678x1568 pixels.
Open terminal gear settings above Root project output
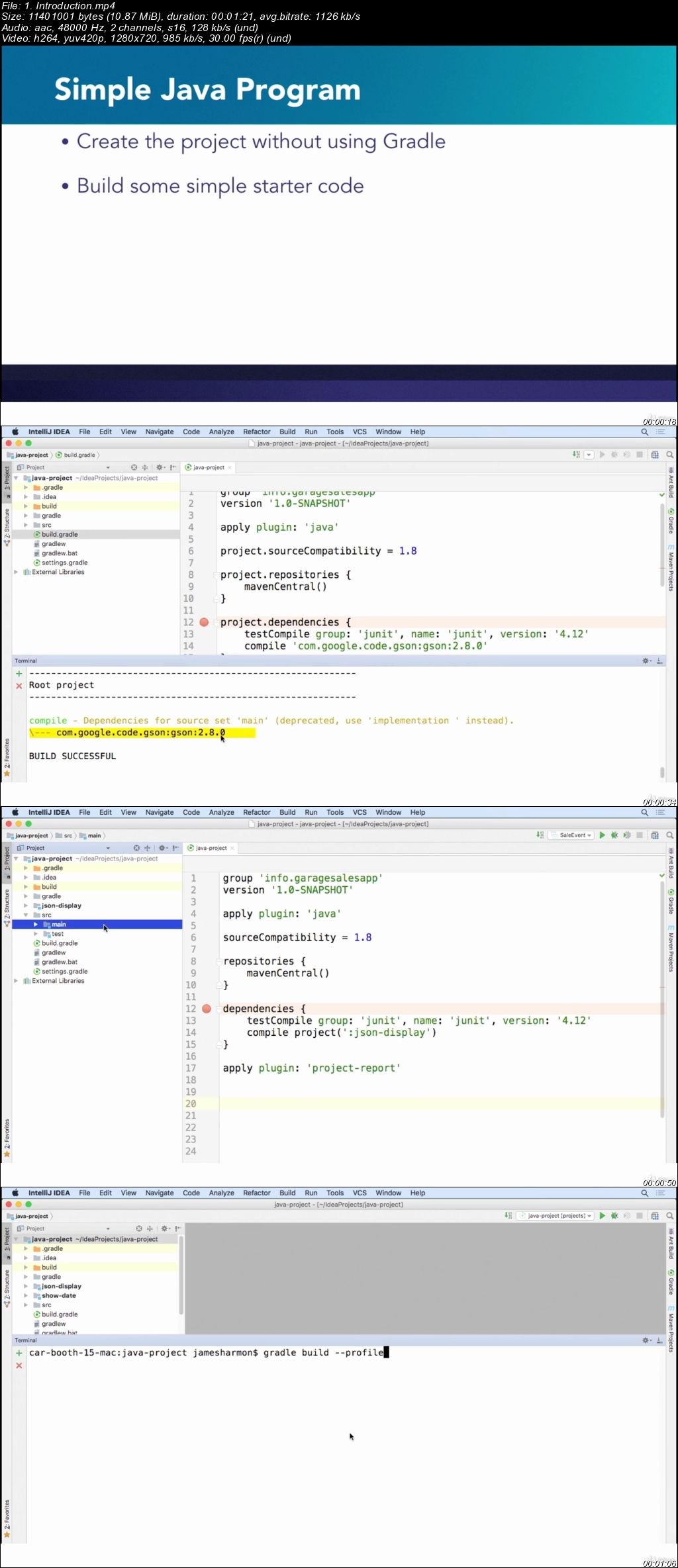[x=647, y=661]
